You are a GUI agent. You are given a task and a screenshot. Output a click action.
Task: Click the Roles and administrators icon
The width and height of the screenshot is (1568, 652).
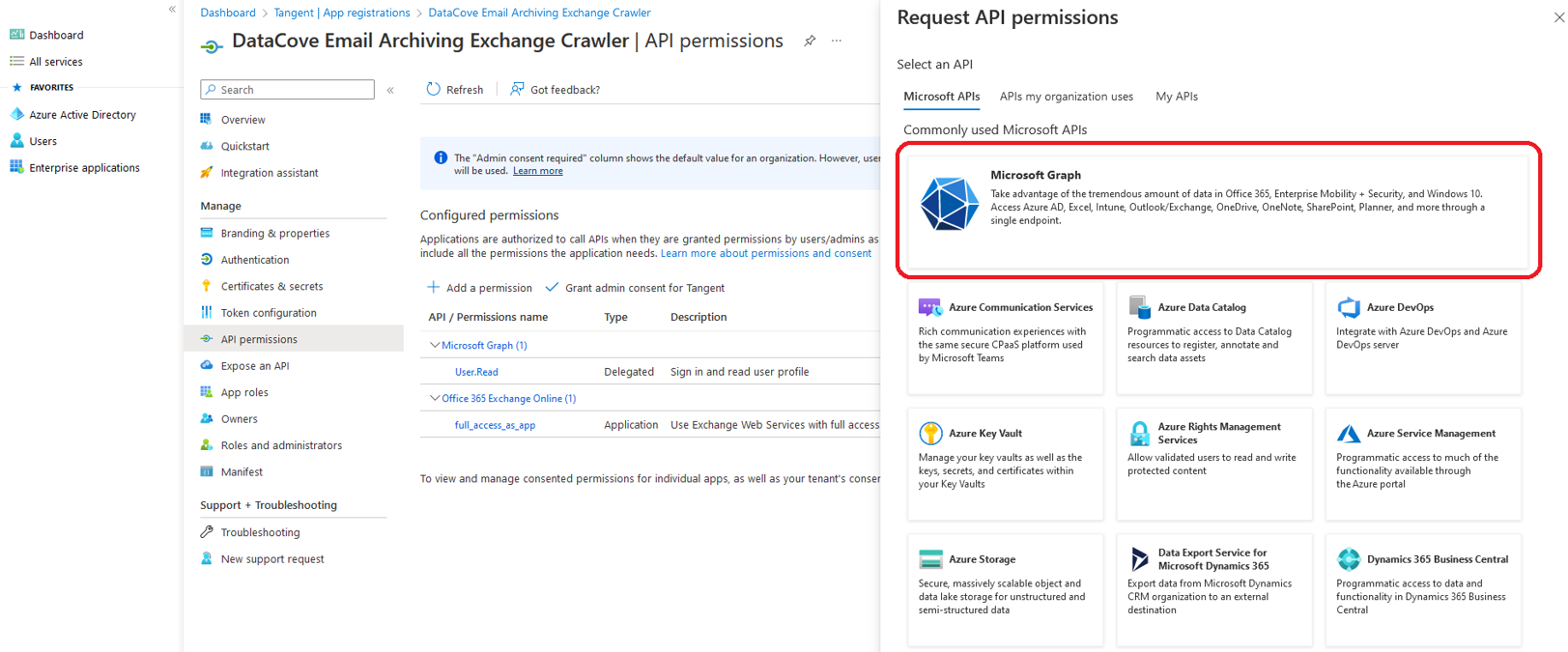point(206,445)
